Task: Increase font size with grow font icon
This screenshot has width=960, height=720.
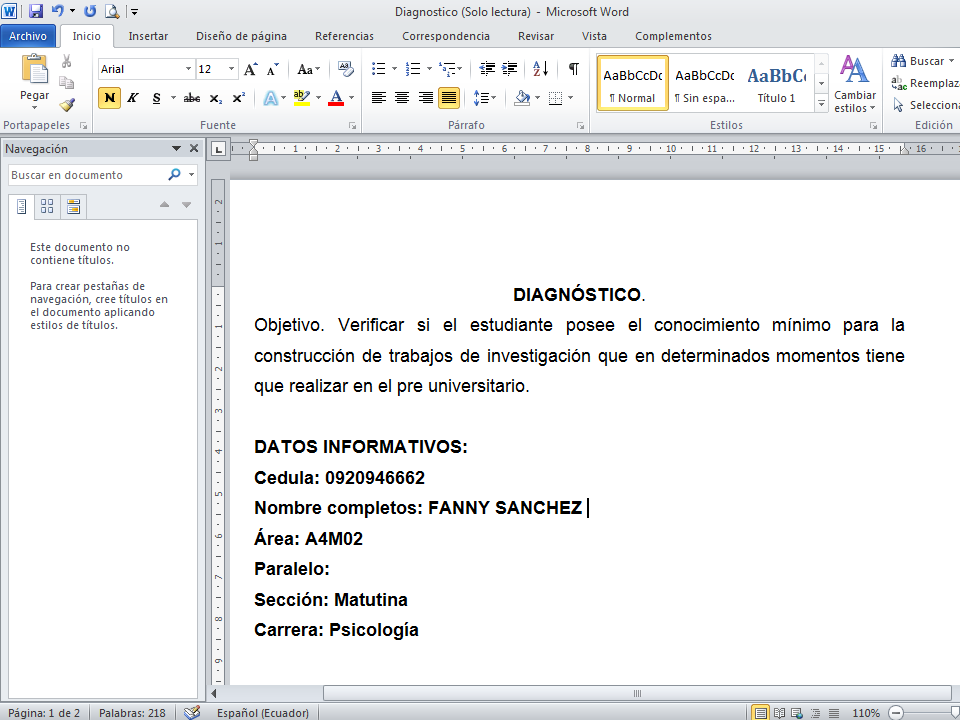Action: pos(250,69)
